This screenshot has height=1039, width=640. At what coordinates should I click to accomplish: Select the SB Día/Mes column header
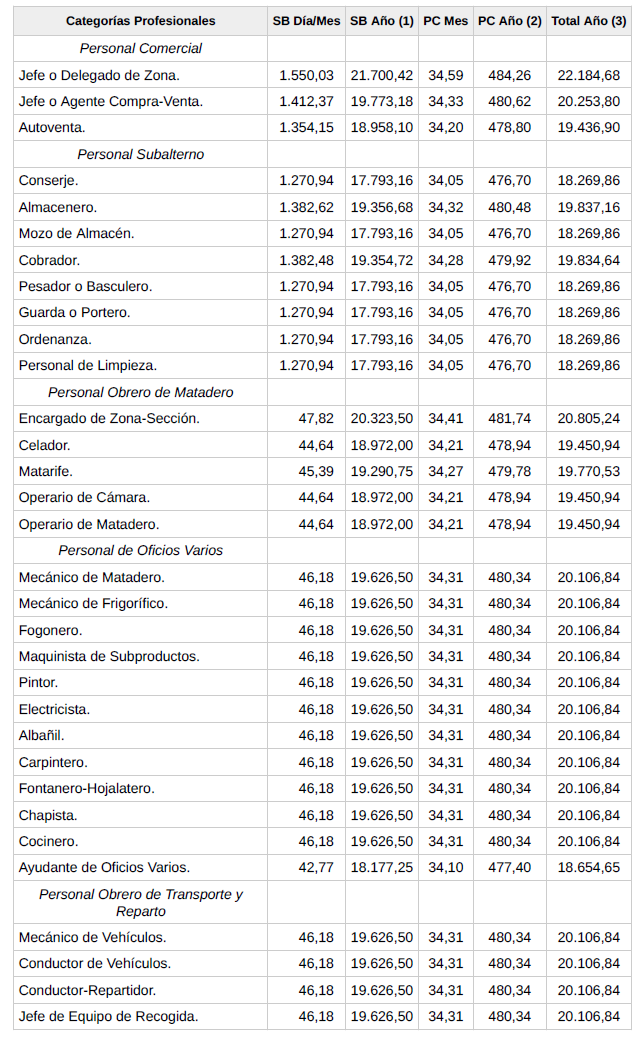click(x=306, y=21)
